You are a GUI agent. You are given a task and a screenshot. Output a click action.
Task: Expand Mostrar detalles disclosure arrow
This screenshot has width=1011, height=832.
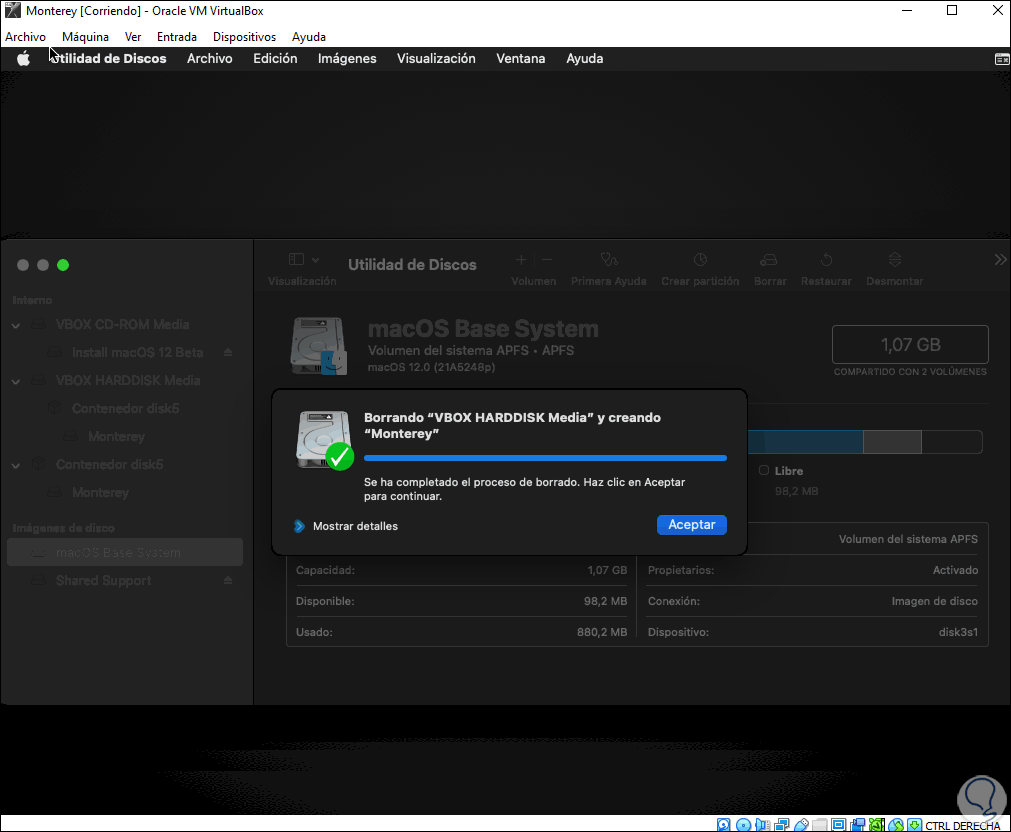click(x=299, y=526)
